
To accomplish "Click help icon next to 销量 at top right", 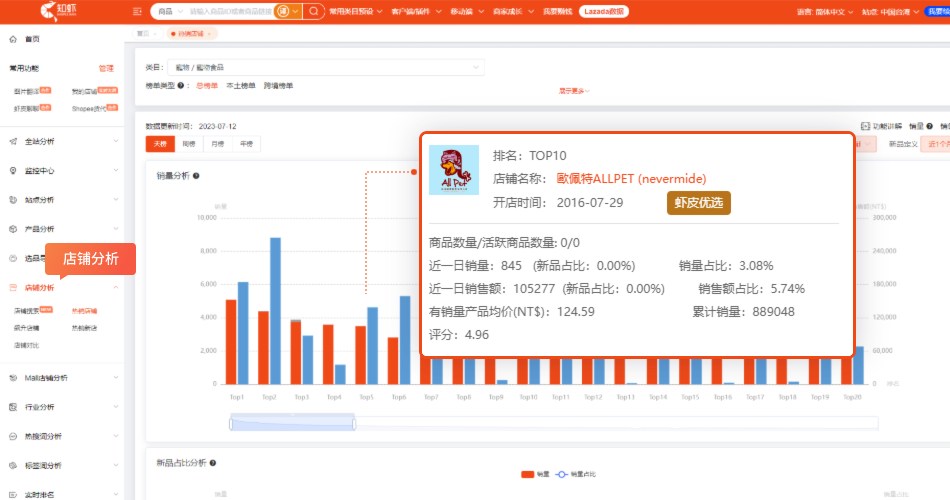I will 929,126.
